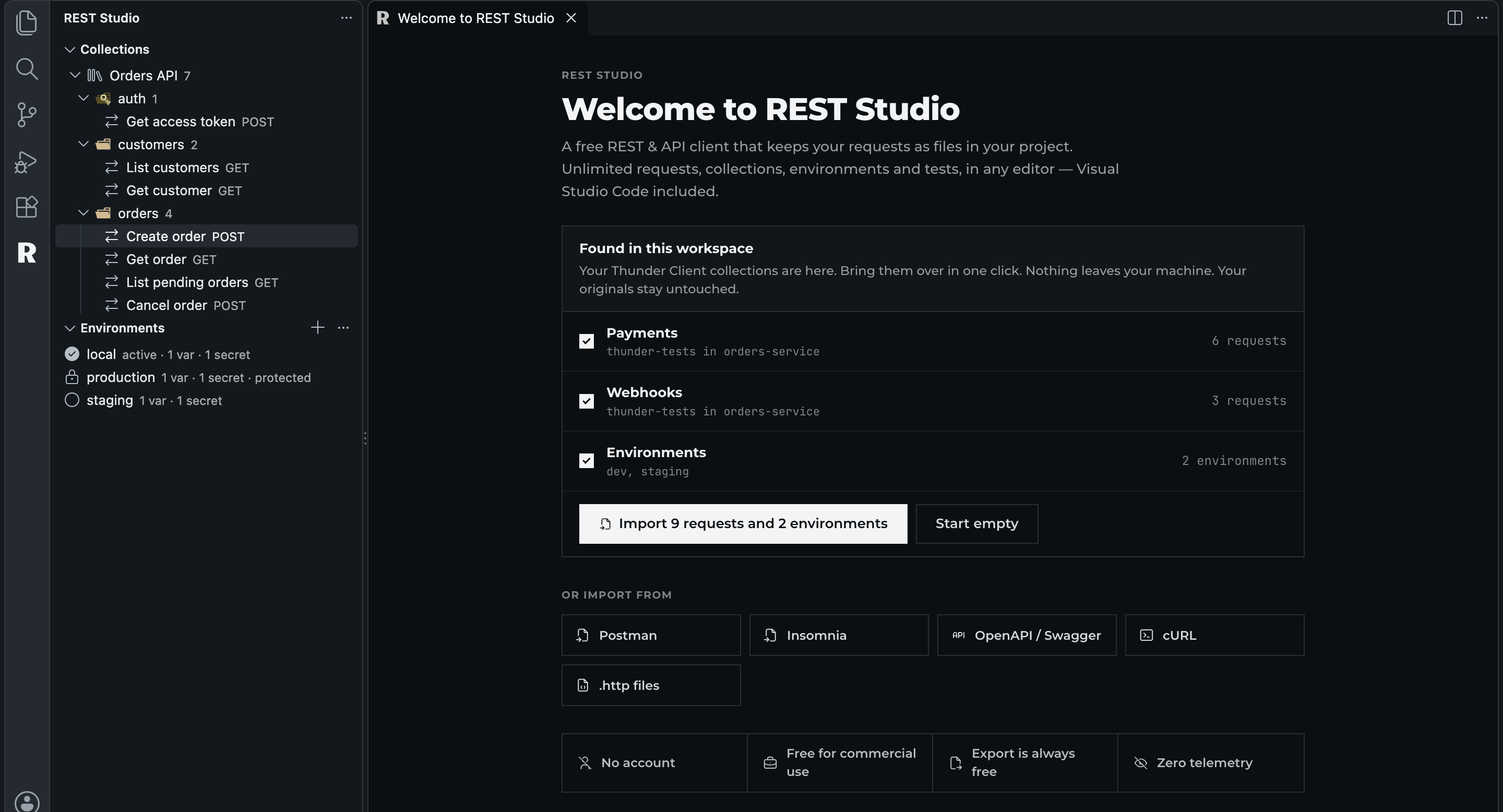
Task: Uncheck the Payments collection checkbox
Action: [587, 341]
